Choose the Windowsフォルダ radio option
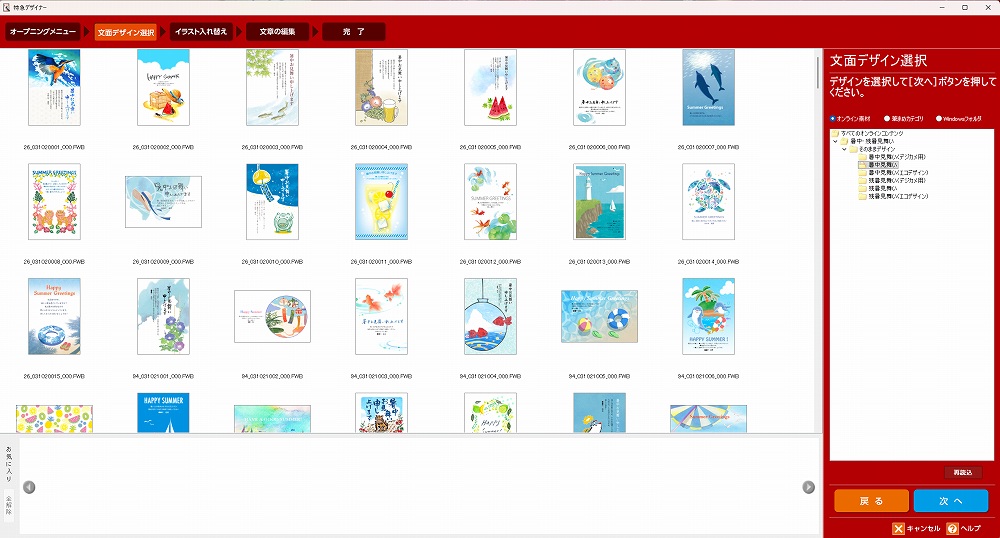1000x538 pixels. click(x=939, y=118)
